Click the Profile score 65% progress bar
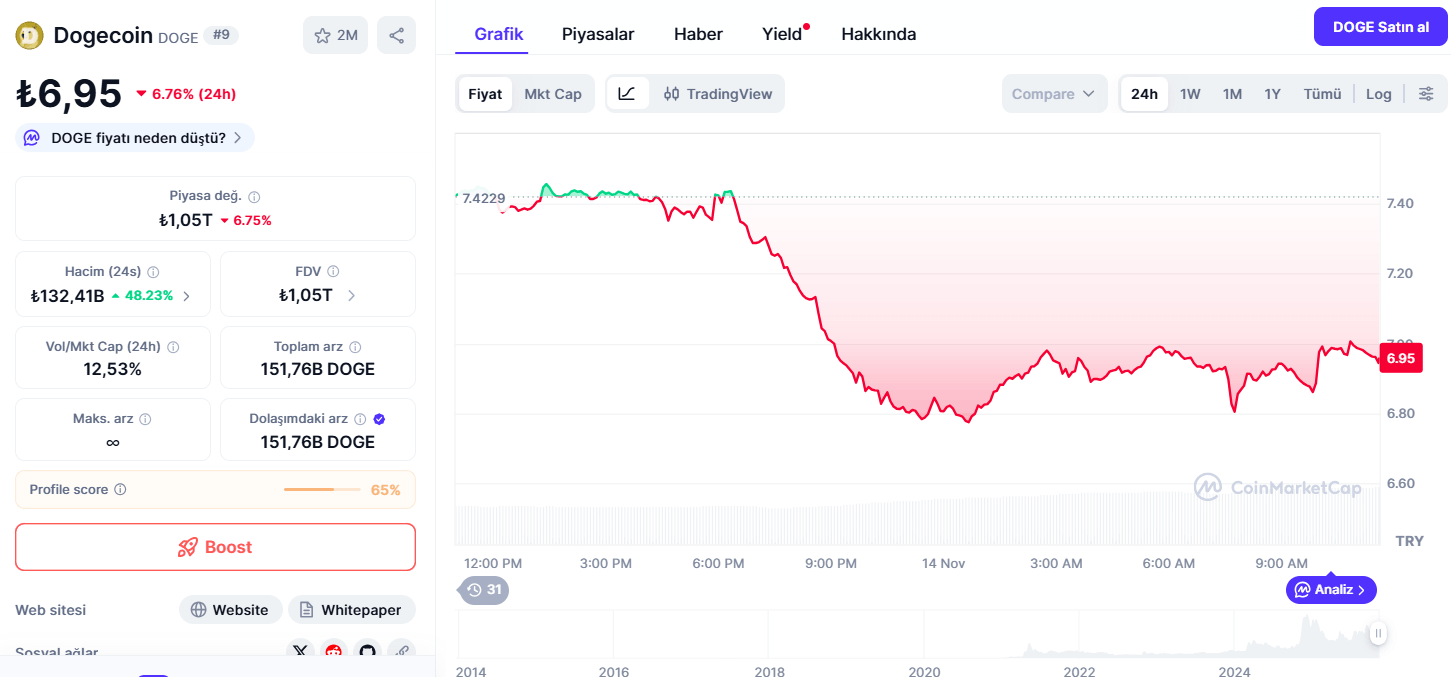1451x677 pixels. pyautogui.click(x=322, y=490)
